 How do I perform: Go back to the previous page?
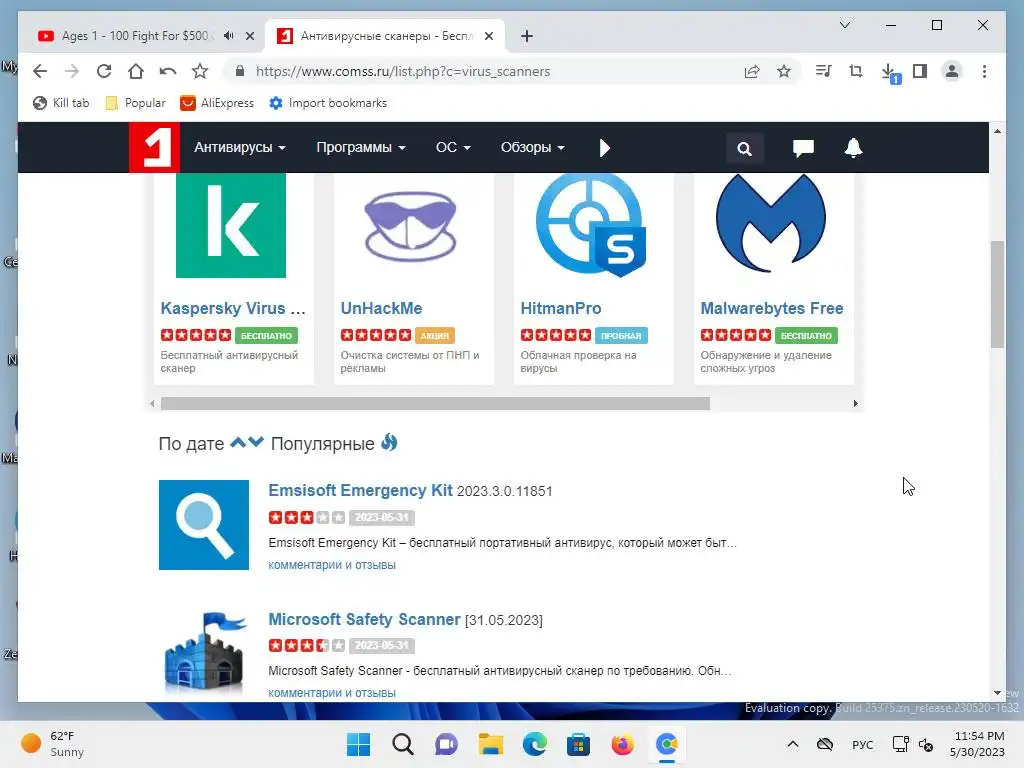coord(40,71)
